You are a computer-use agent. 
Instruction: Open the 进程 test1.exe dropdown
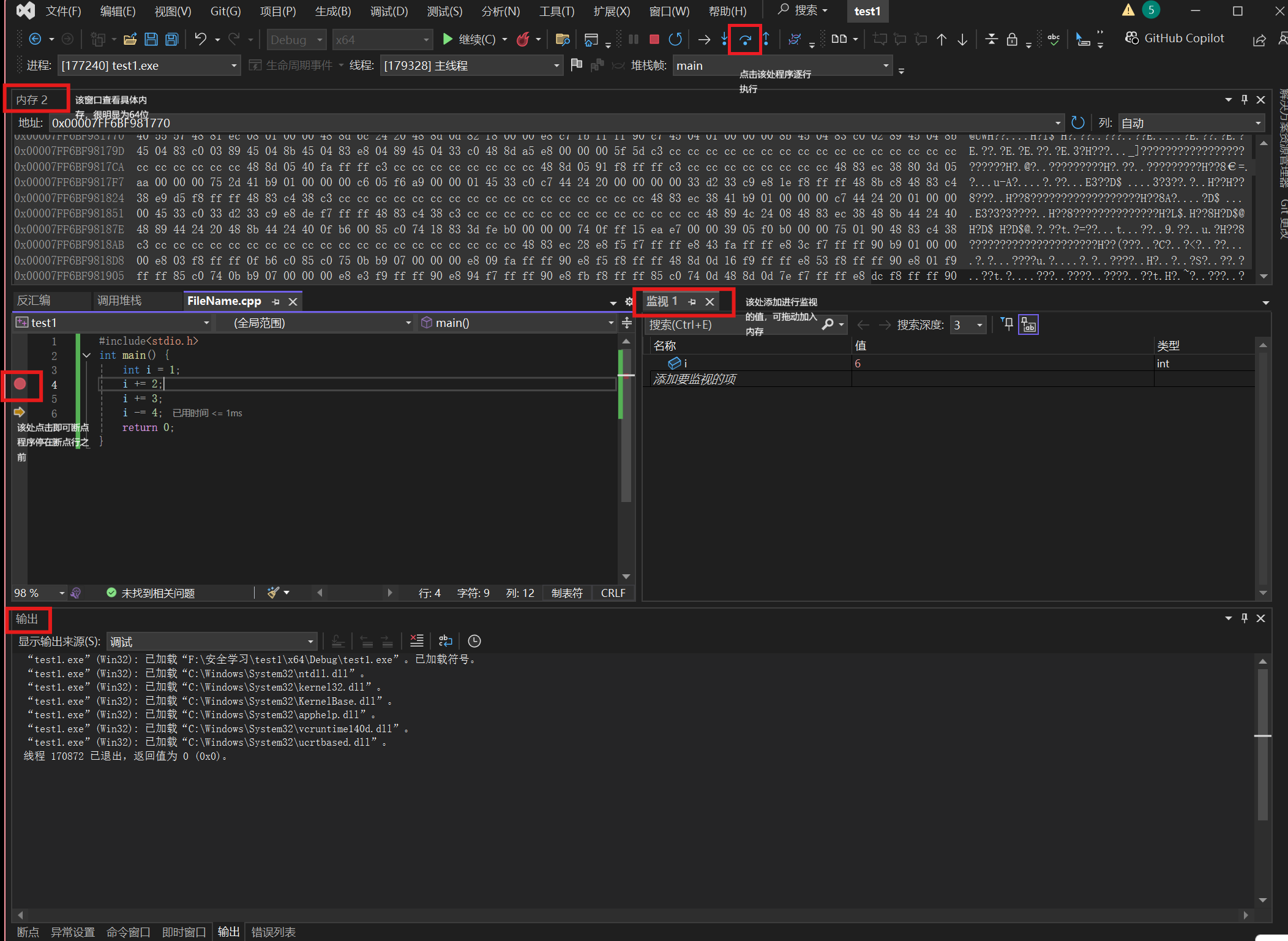(234, 66)
